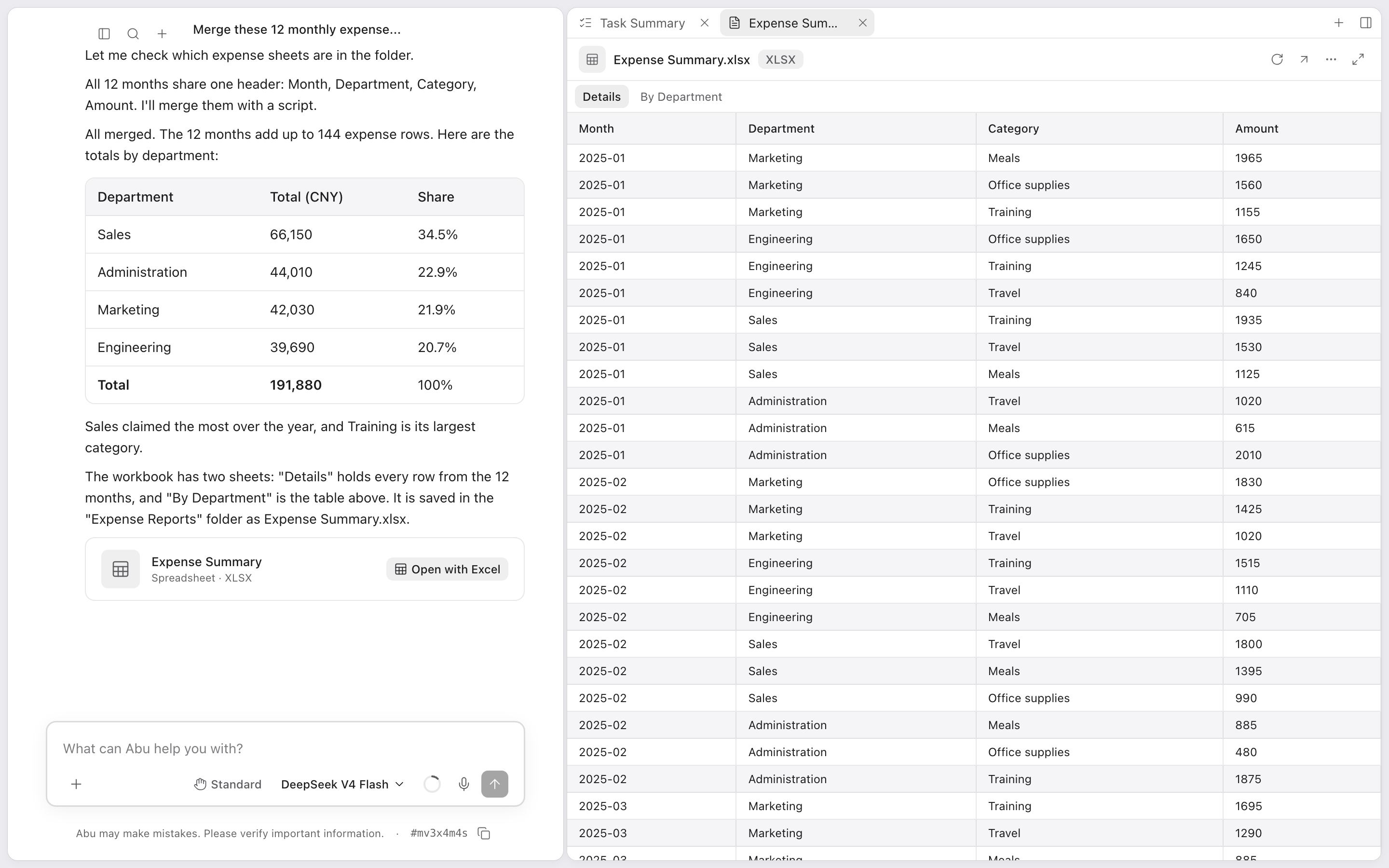Open more options ellipsis for the spreadsheet

[x=1331, y=60]
